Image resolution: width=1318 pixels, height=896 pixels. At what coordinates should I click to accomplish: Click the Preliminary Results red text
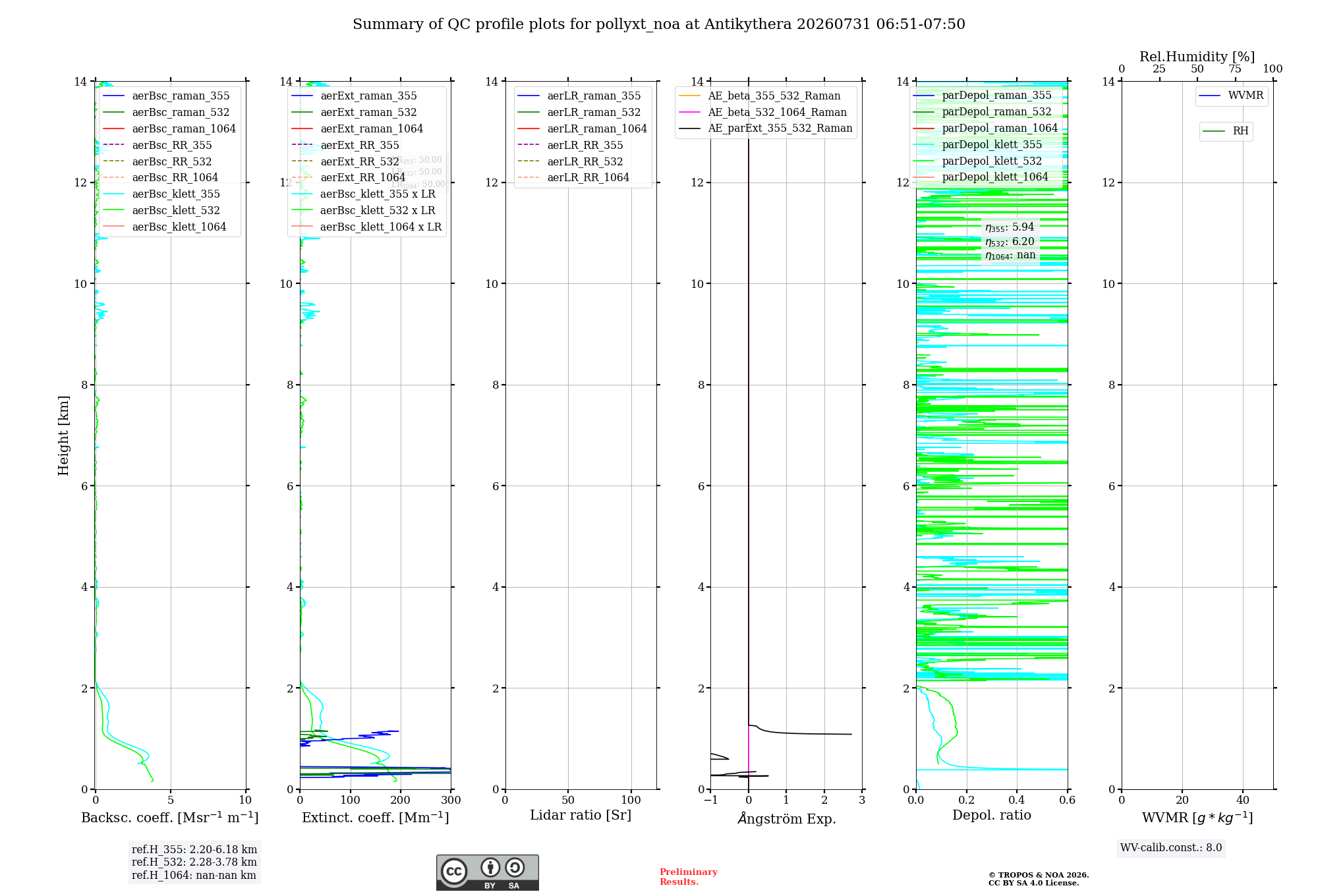click(688, 877)
